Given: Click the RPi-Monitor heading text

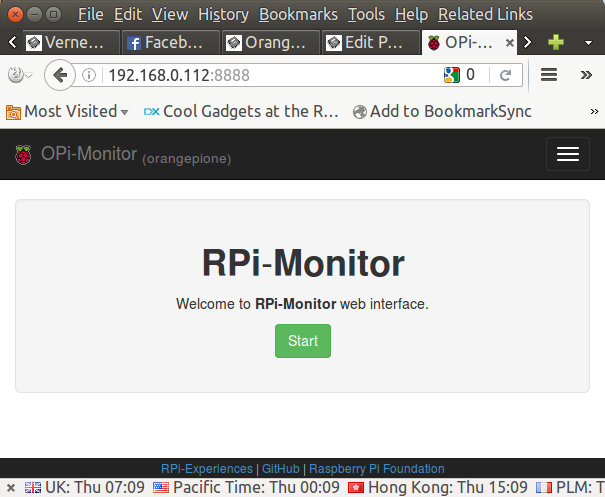Looking at the screenshot, I should (303, 263).
